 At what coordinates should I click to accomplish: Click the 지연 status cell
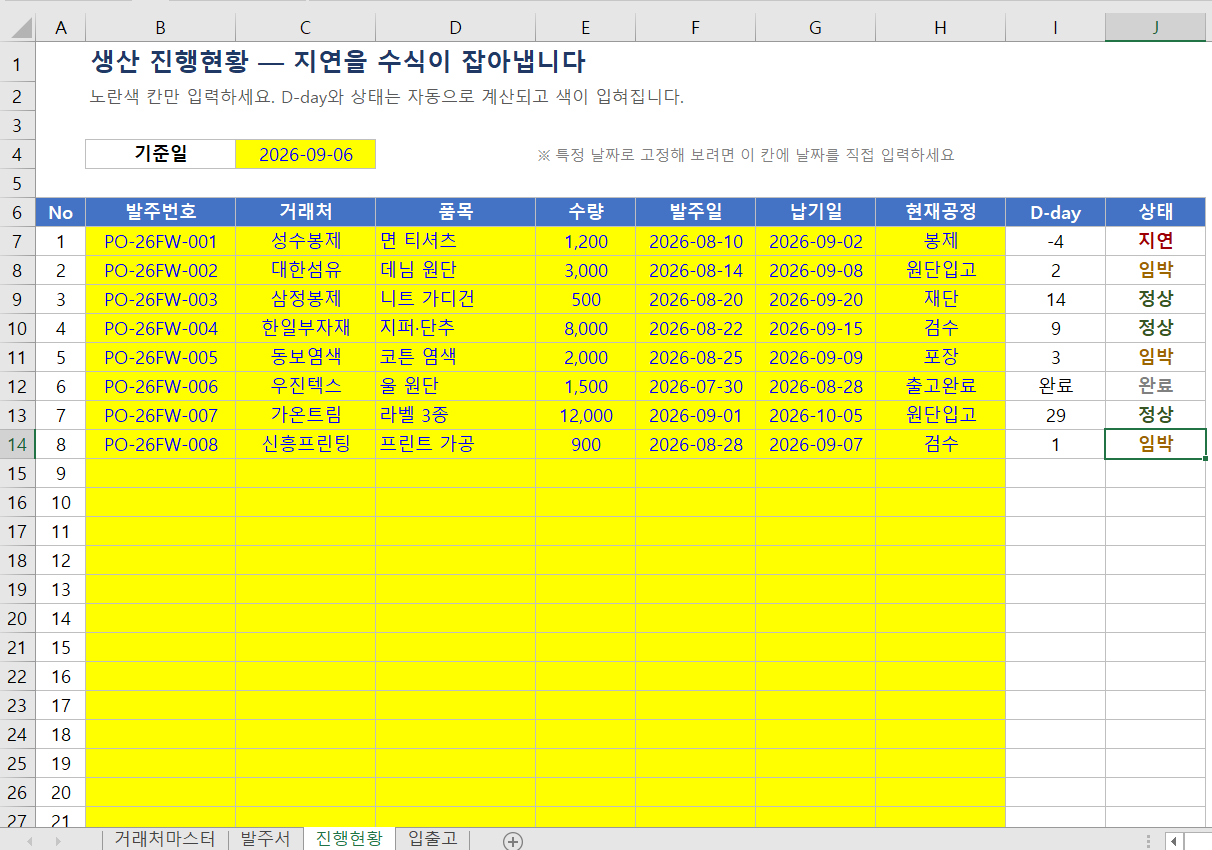coord(1156,241)
